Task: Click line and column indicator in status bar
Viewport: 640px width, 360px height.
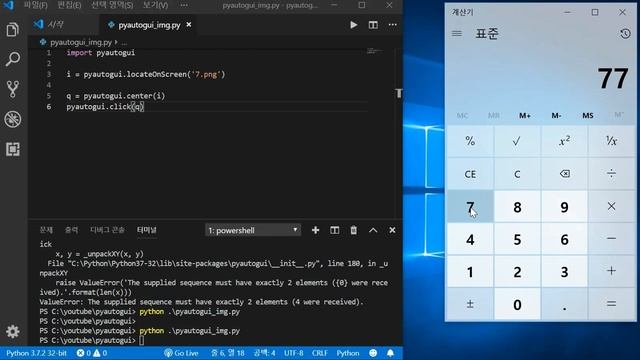Action: [x=228, y=353]
